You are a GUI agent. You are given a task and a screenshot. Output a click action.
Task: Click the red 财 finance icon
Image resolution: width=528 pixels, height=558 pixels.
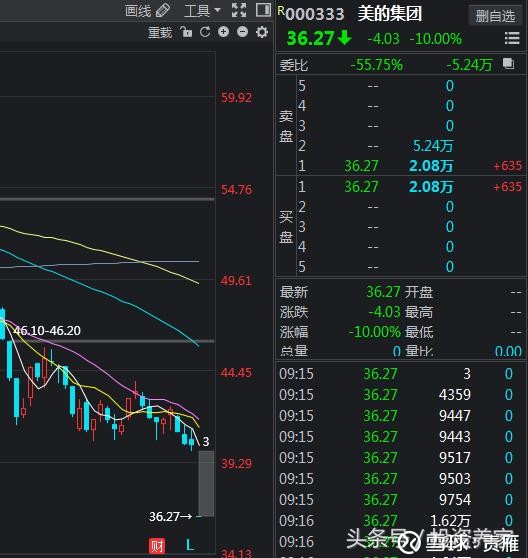(x=157, y=546)
